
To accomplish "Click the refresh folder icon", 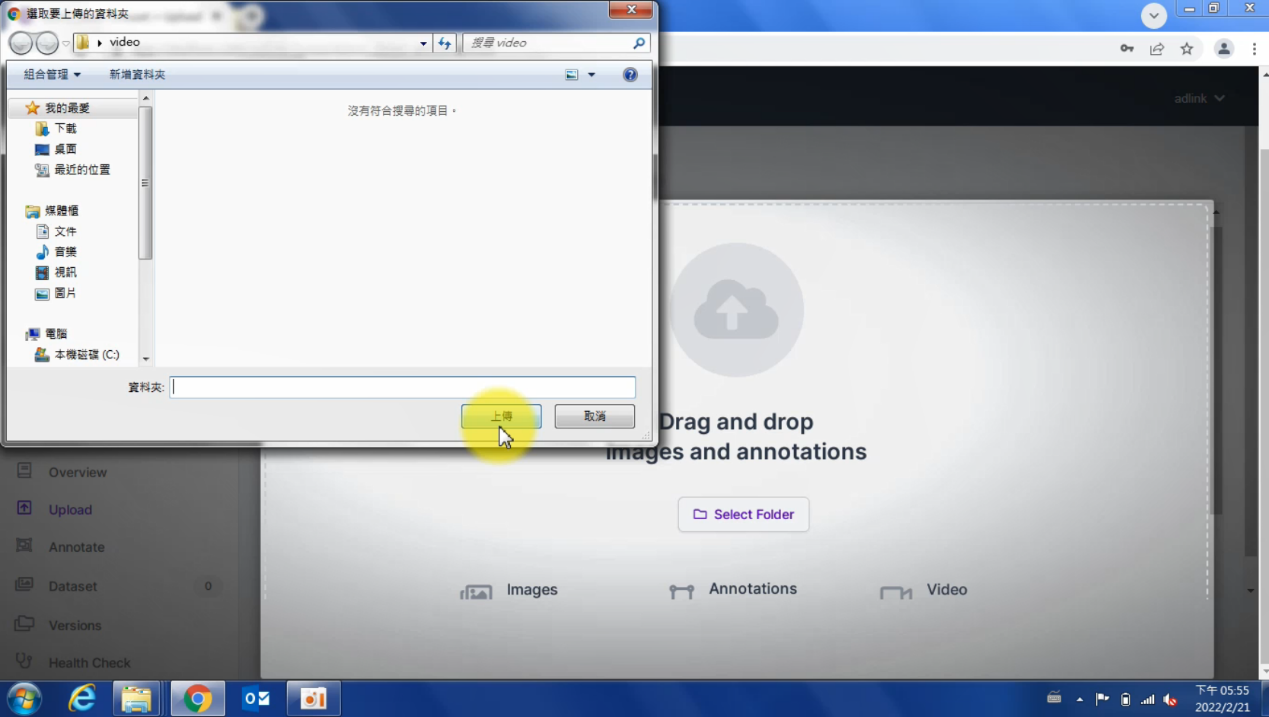I will tap(445, 43).
